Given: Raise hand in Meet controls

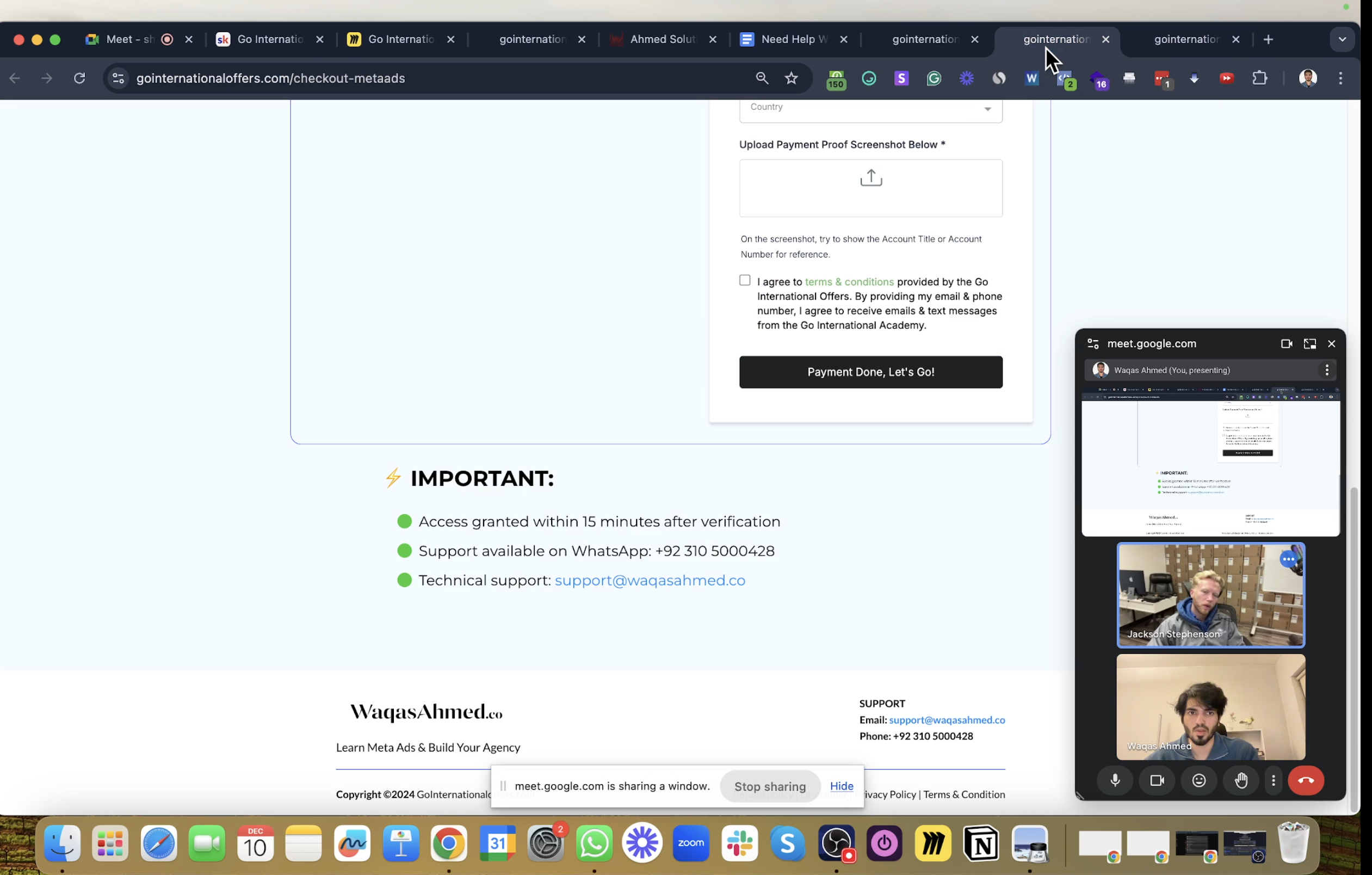Looking at the screenshot, I should 1240,780.
